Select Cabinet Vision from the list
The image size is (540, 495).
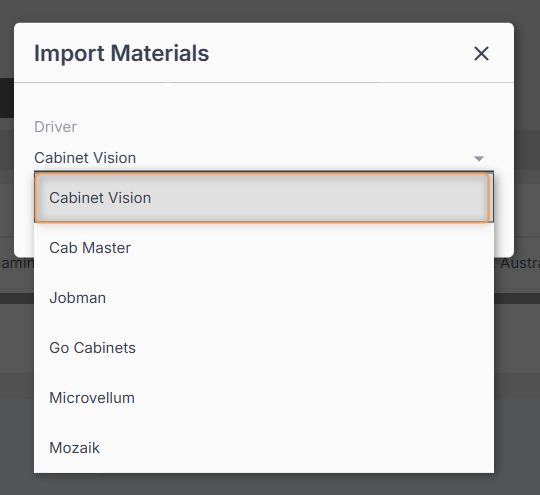click(264, 198)
